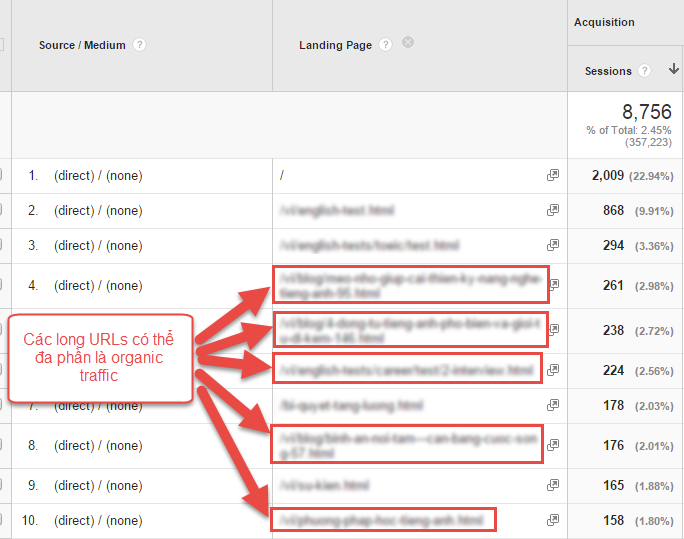Select the (22.94%) percentage
The height and width of the screenshot is (539, 684).
click(651, 176)
